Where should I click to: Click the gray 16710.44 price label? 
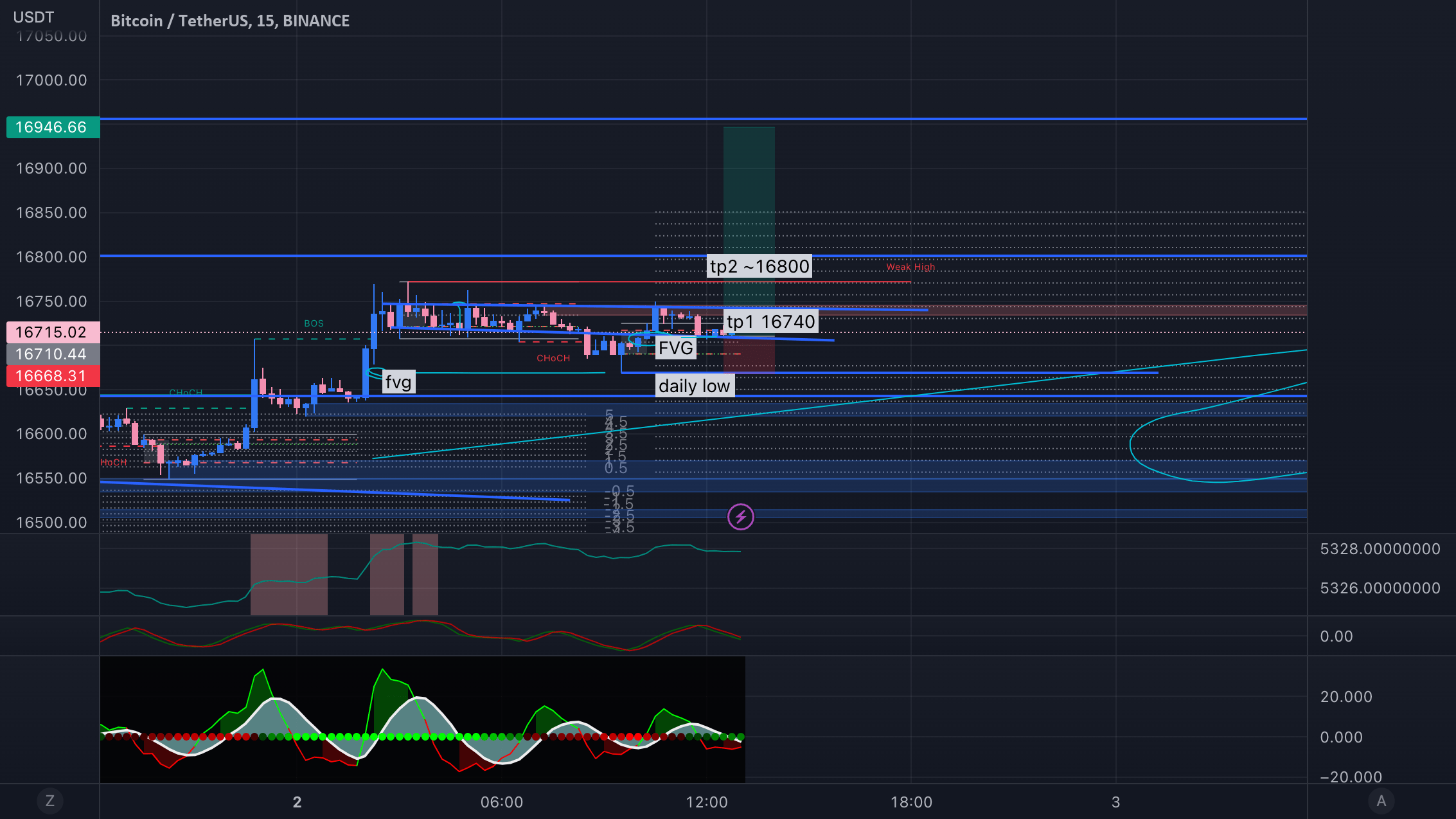click(53, 354)
